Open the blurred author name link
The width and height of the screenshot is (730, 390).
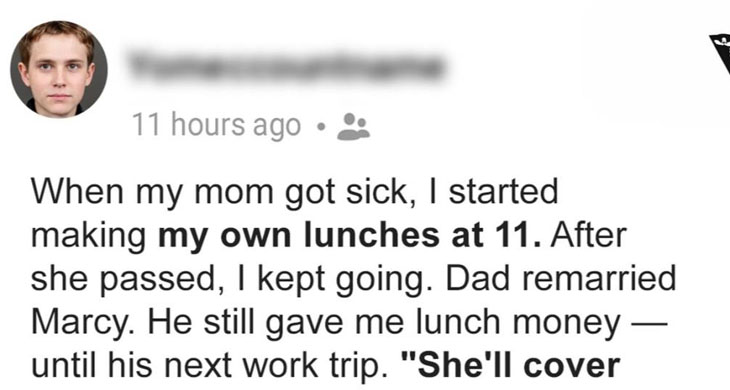click(285, 65)
